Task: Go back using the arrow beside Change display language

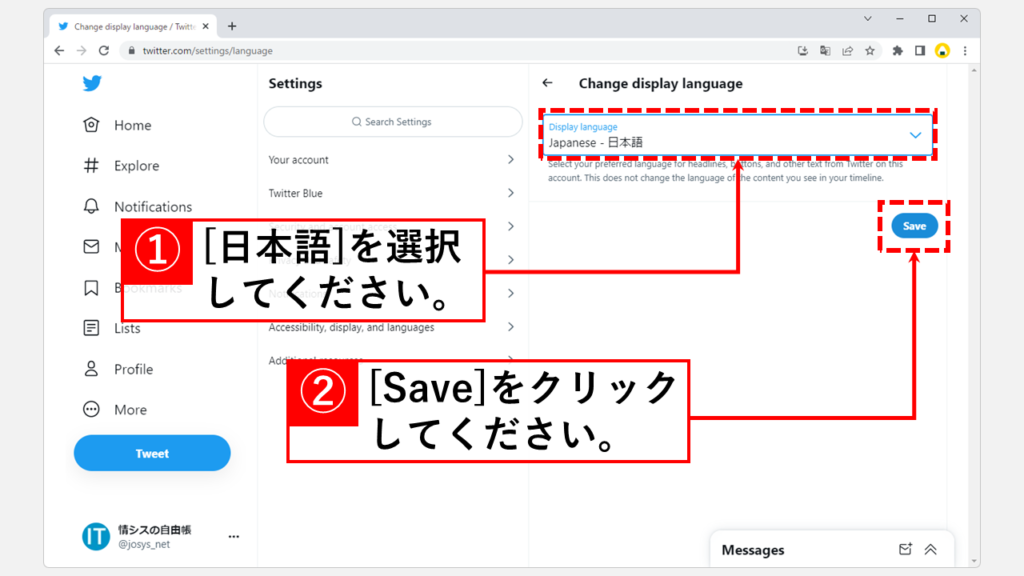Action: [547, 83]
